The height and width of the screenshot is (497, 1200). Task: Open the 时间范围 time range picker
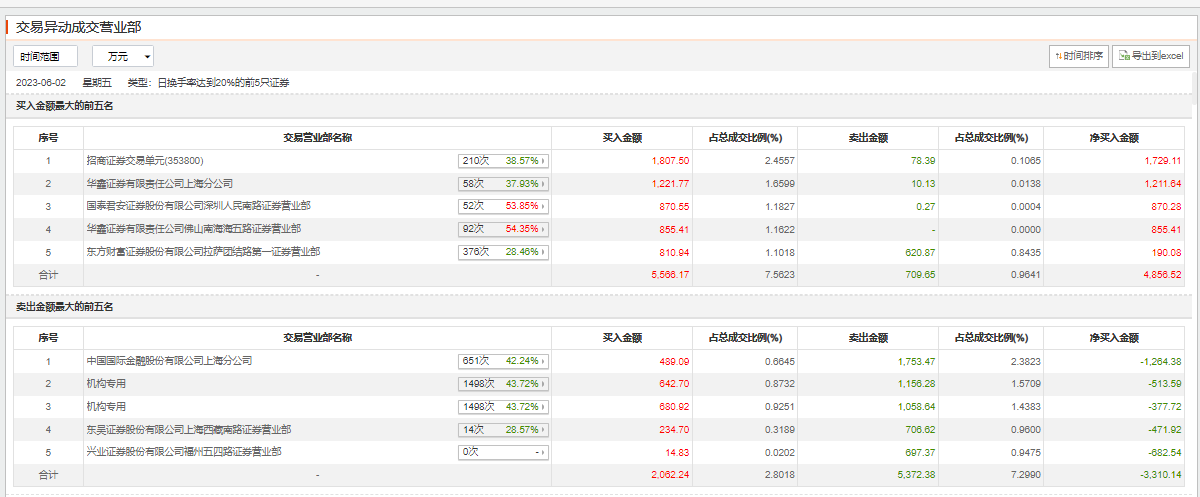(x=44, y=57)
